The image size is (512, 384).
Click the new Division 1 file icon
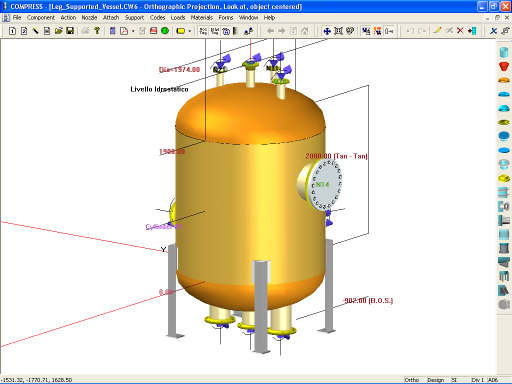point(12,31)
